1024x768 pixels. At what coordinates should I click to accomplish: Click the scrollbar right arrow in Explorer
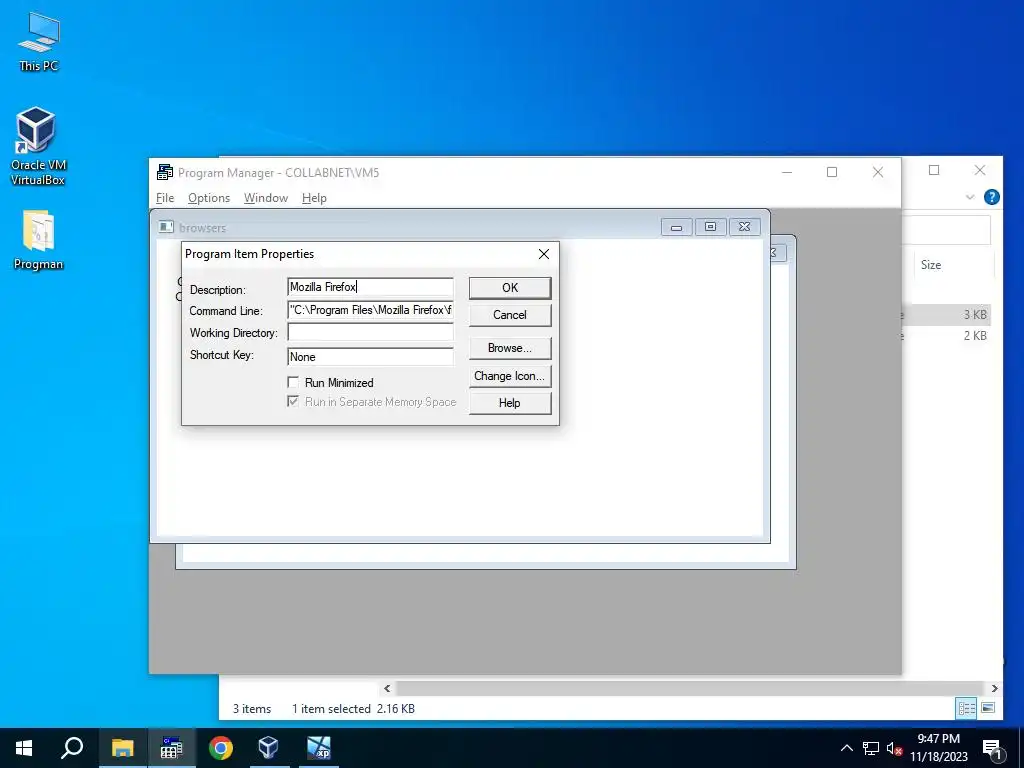994,688
